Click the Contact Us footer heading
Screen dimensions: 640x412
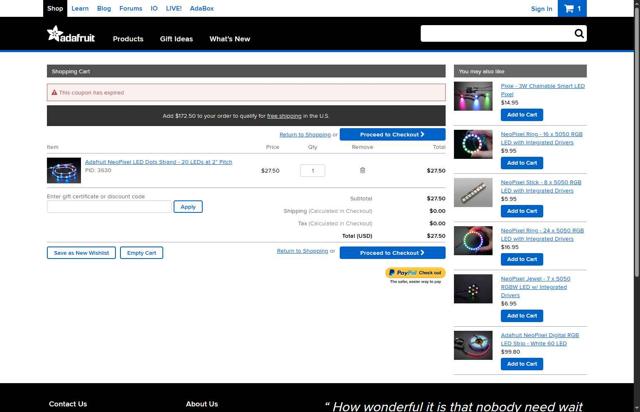coord(68,404)
